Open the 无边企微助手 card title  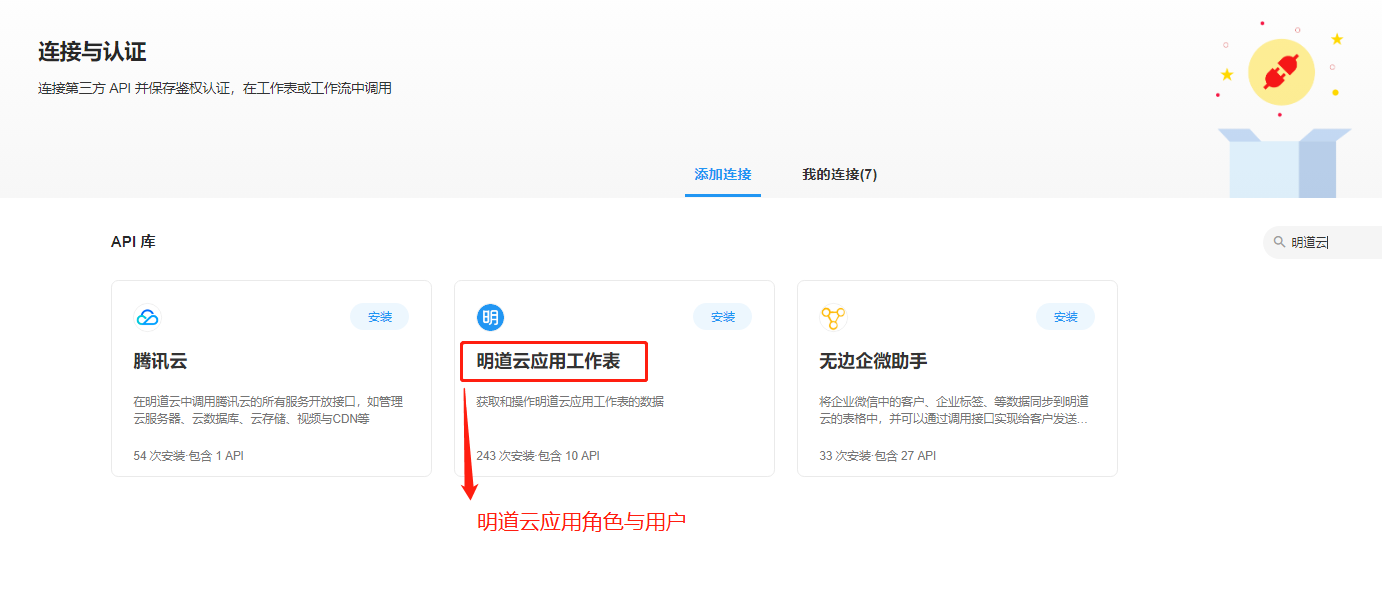873,361
